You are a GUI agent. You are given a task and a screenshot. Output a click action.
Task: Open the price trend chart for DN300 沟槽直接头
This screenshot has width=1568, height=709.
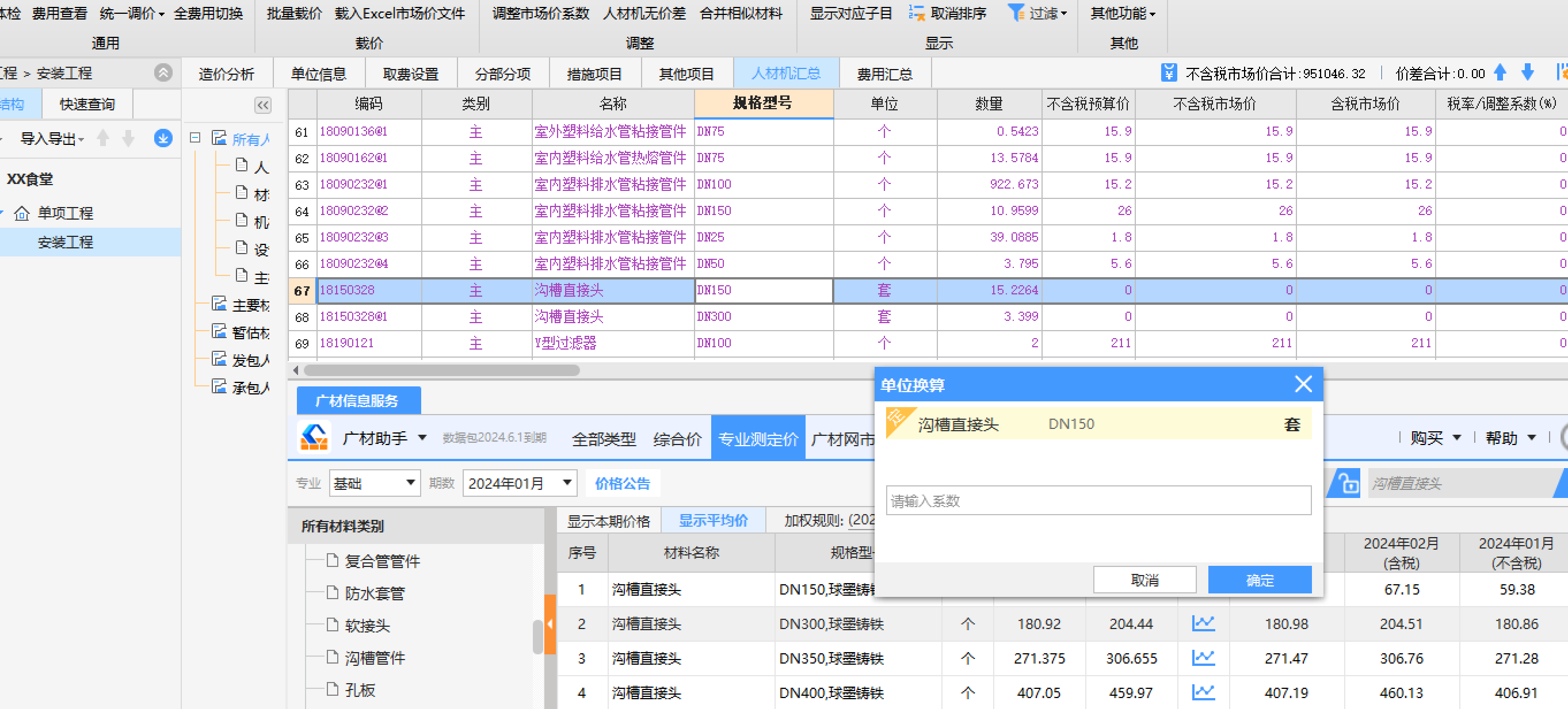(x=1203, y=623)
